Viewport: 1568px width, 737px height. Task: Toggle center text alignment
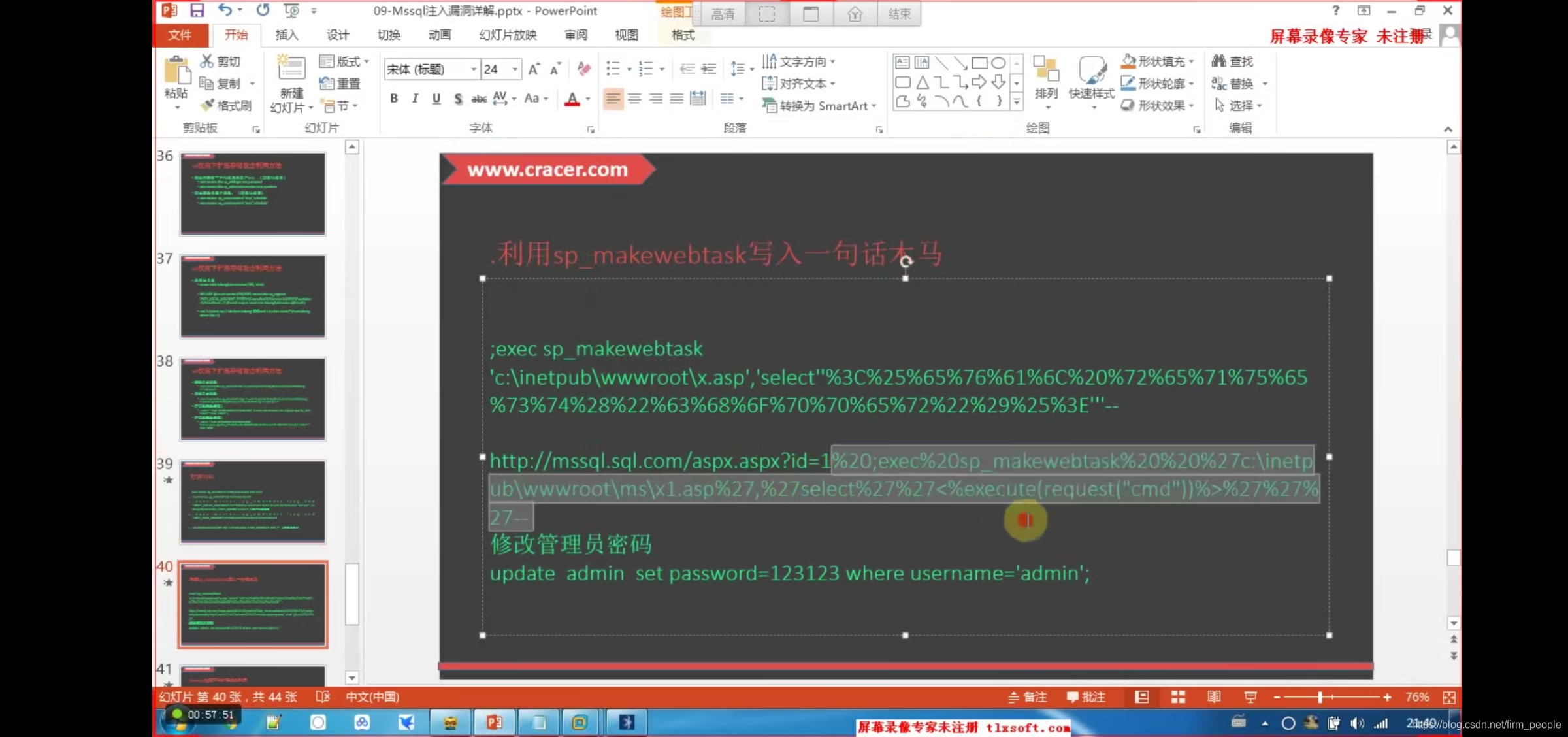[x=634, y=99]
